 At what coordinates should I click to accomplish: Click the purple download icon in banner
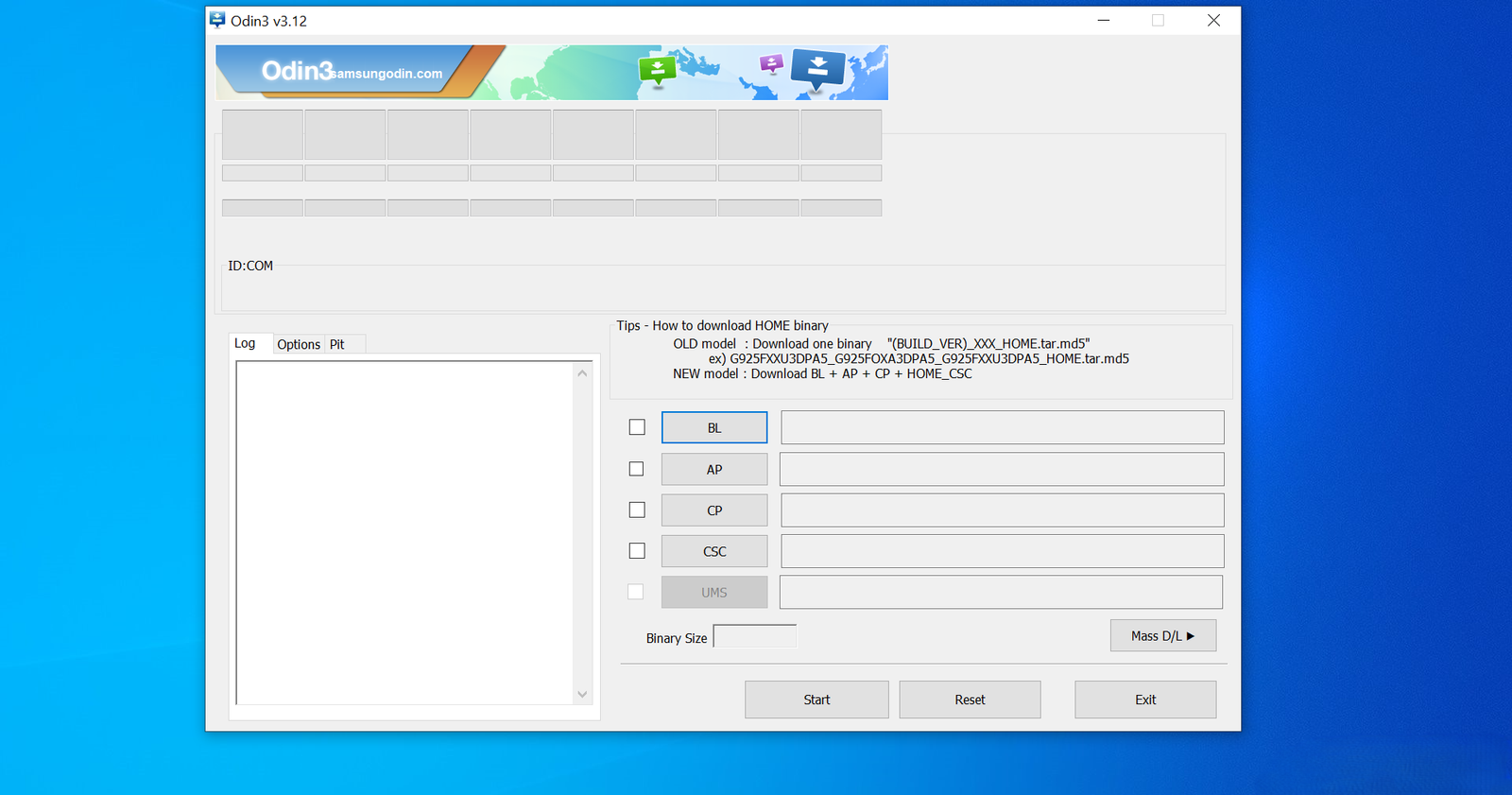pos(771,63)
